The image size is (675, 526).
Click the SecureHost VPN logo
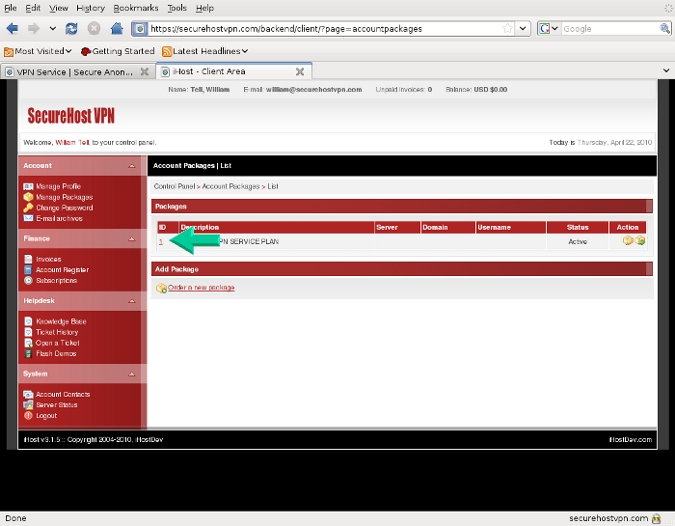click(x=71, y=116)
